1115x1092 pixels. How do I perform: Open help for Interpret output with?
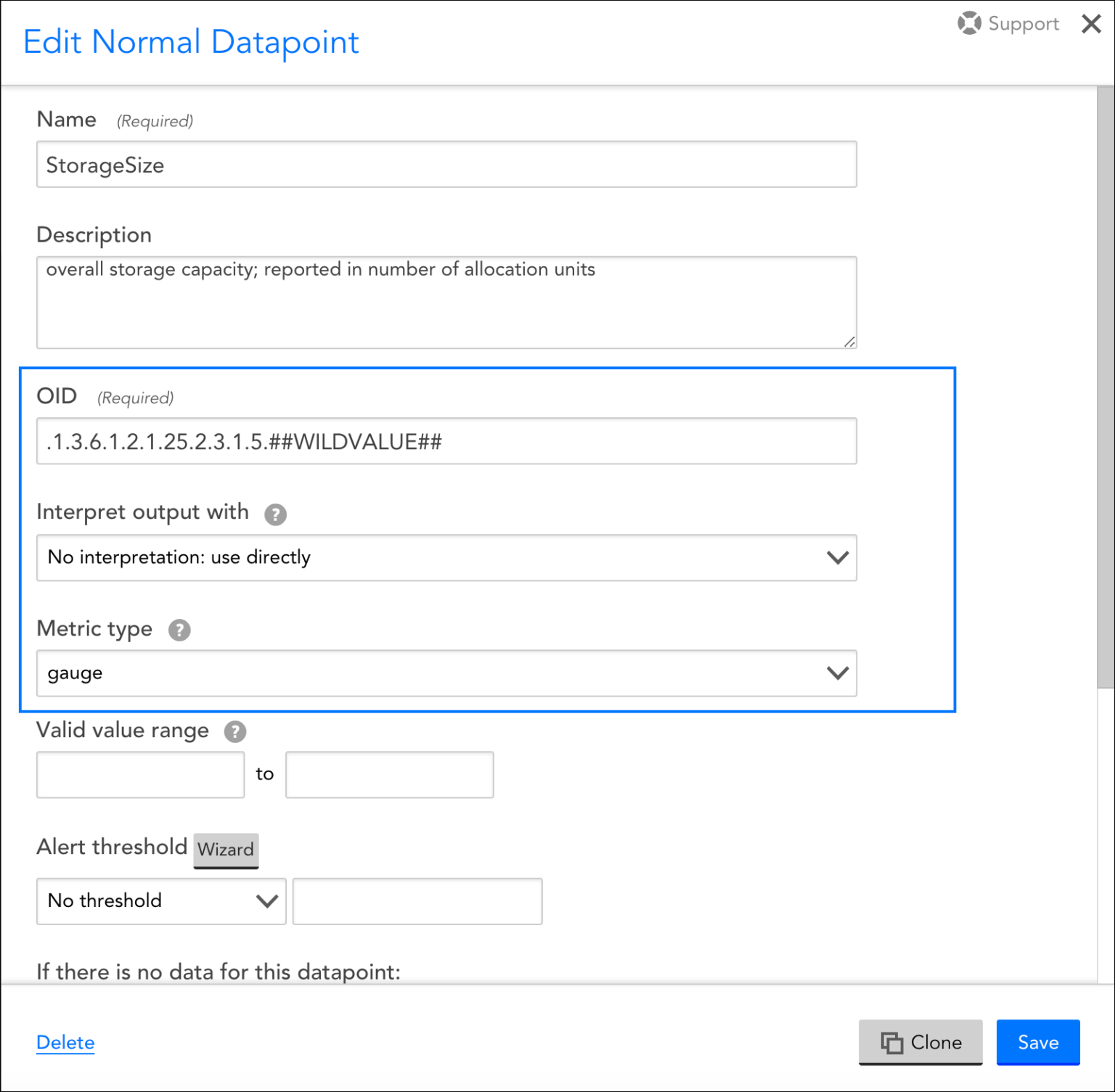tap(275, 514)
